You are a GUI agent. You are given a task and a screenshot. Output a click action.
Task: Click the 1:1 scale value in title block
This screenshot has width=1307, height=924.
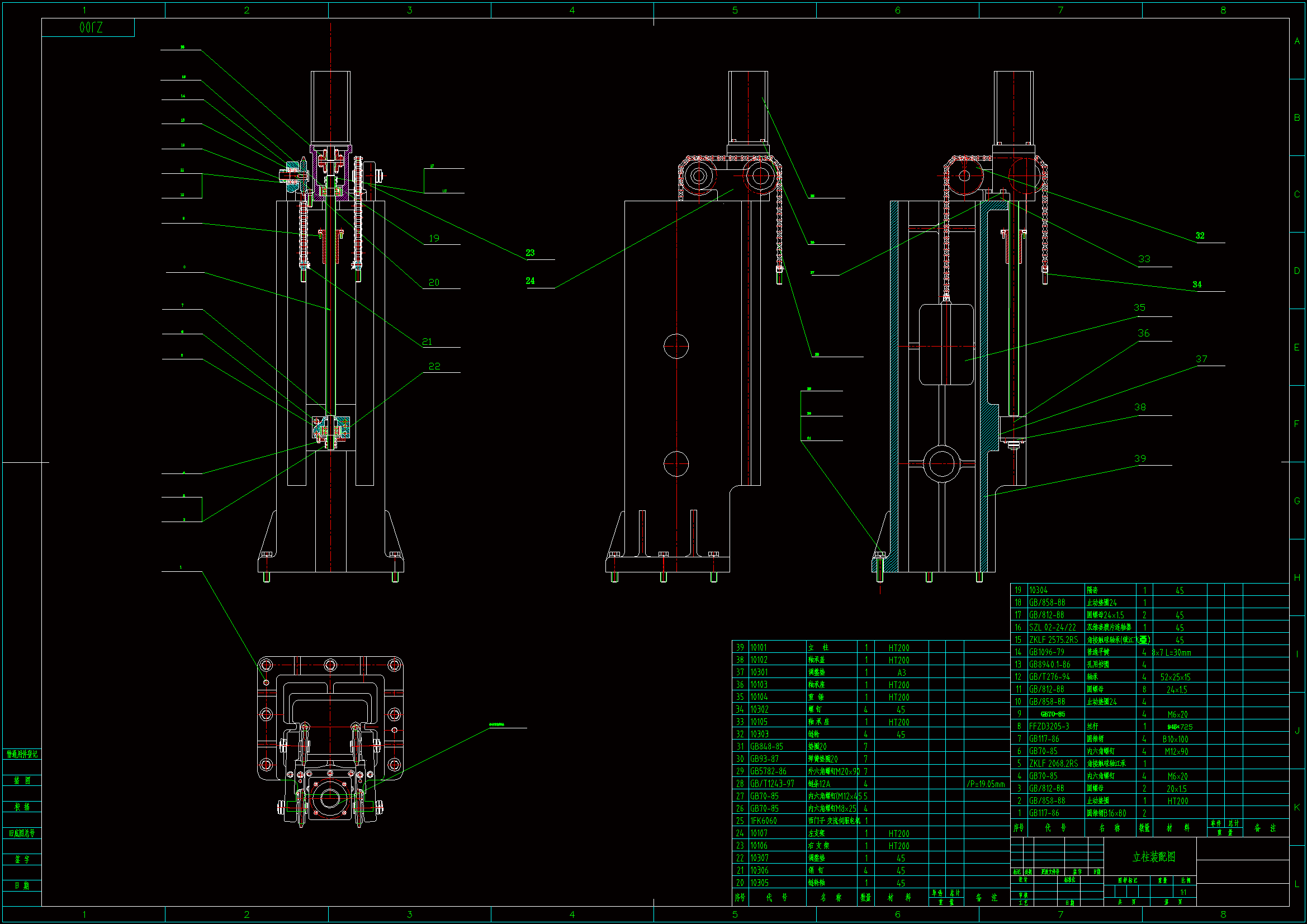coord(1183,892)
